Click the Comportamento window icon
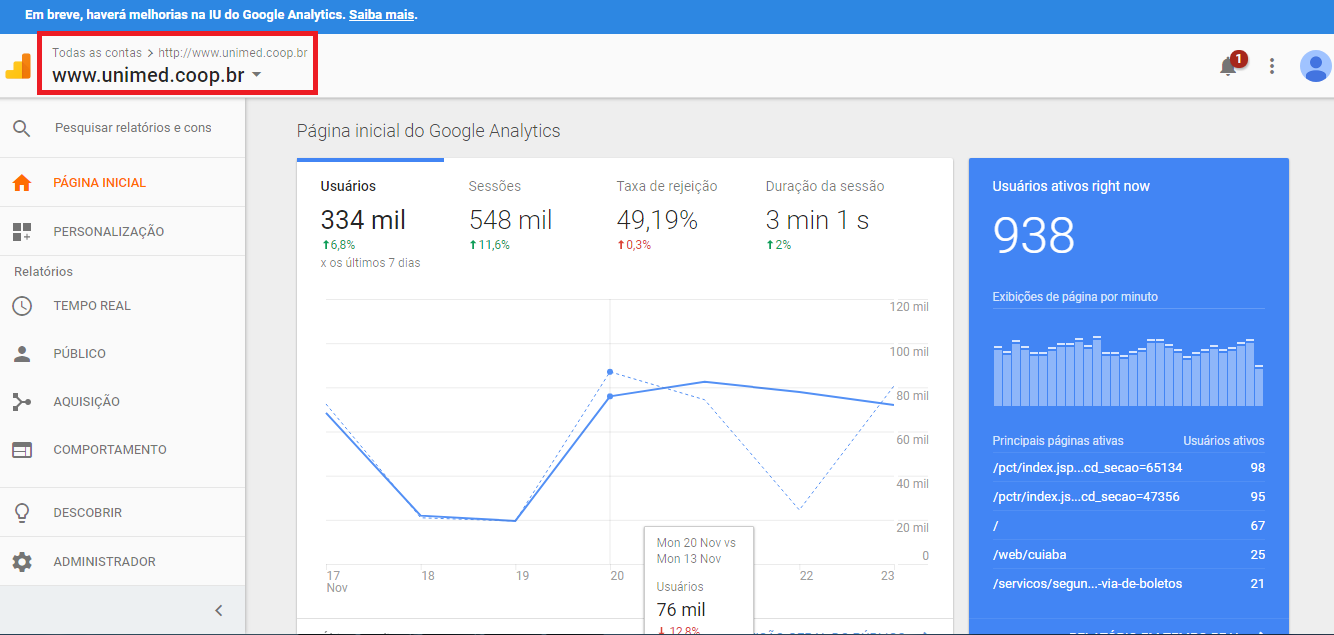This screenshot has height=635, width=1334. 22,450
